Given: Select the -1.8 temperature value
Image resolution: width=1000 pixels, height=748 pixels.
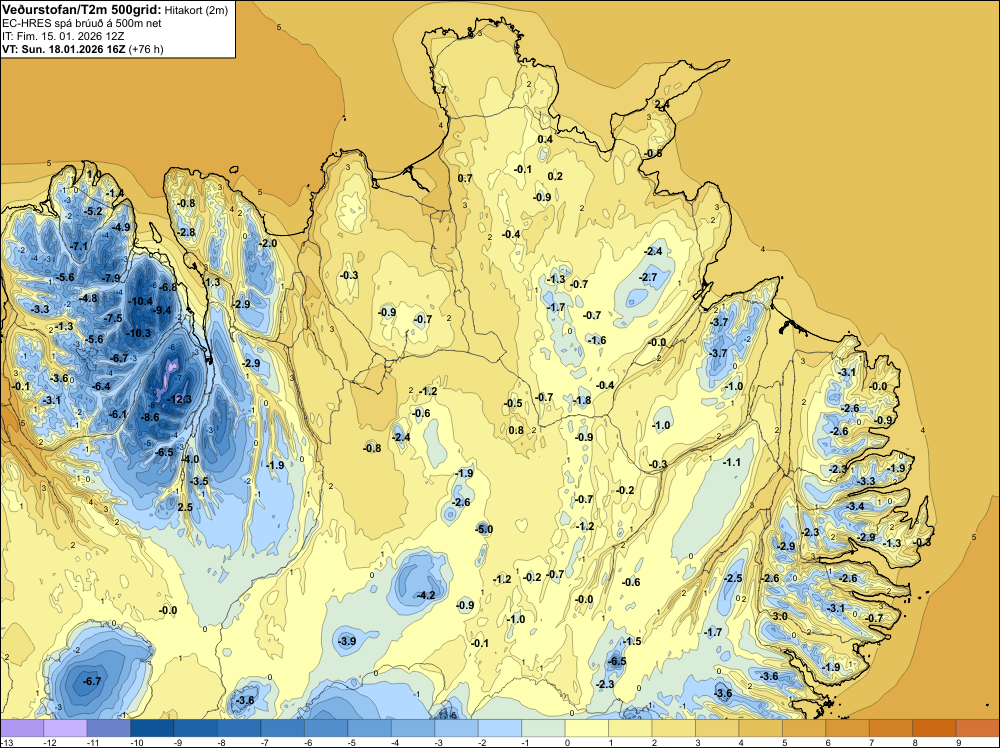Looking at the screenshot, I should pyautogui.click(x=582, y=400).
